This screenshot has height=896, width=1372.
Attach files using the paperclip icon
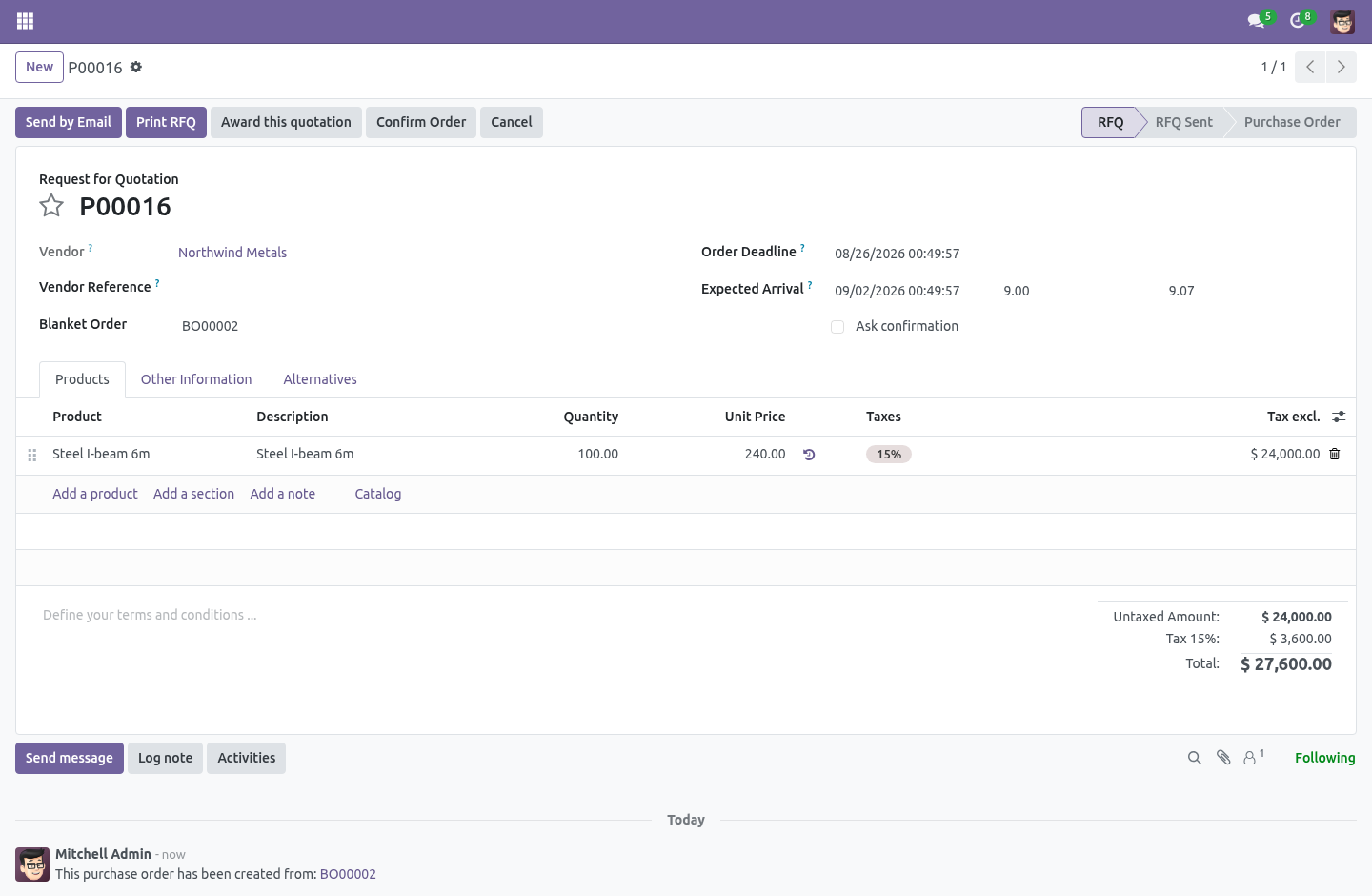[x=1223, y=758]
